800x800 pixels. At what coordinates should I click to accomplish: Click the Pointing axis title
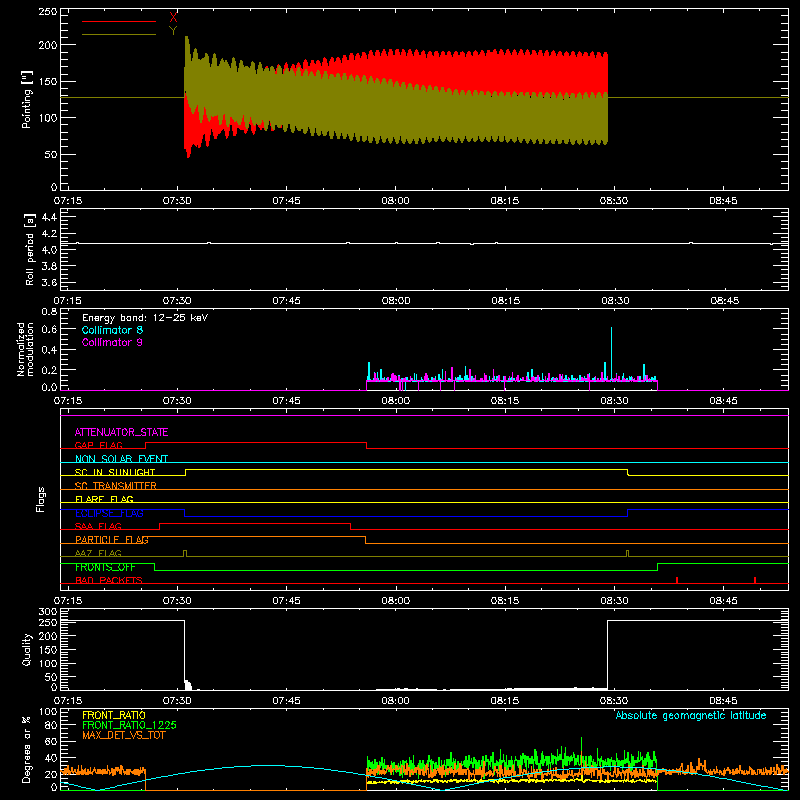(x=27, y=100)
